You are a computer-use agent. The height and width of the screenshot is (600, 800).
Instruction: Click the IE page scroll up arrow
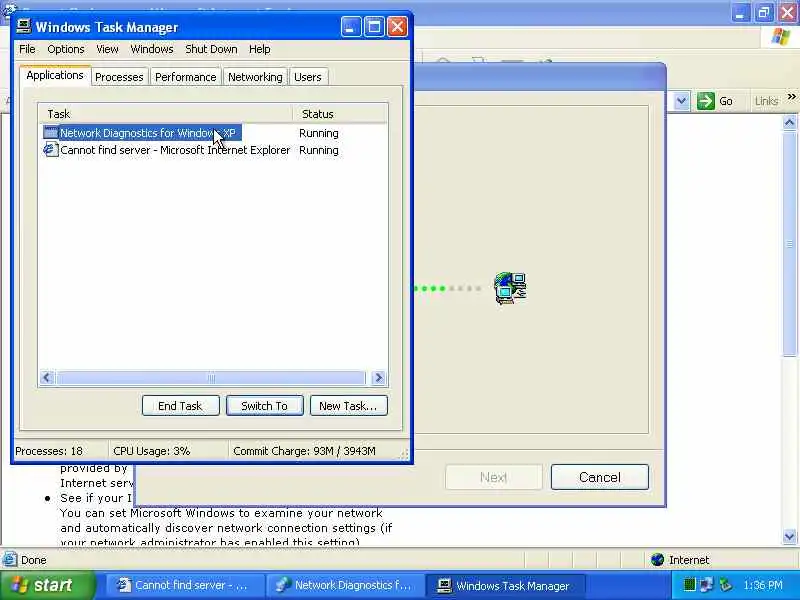pyautogui.click(x=790, y=122)
